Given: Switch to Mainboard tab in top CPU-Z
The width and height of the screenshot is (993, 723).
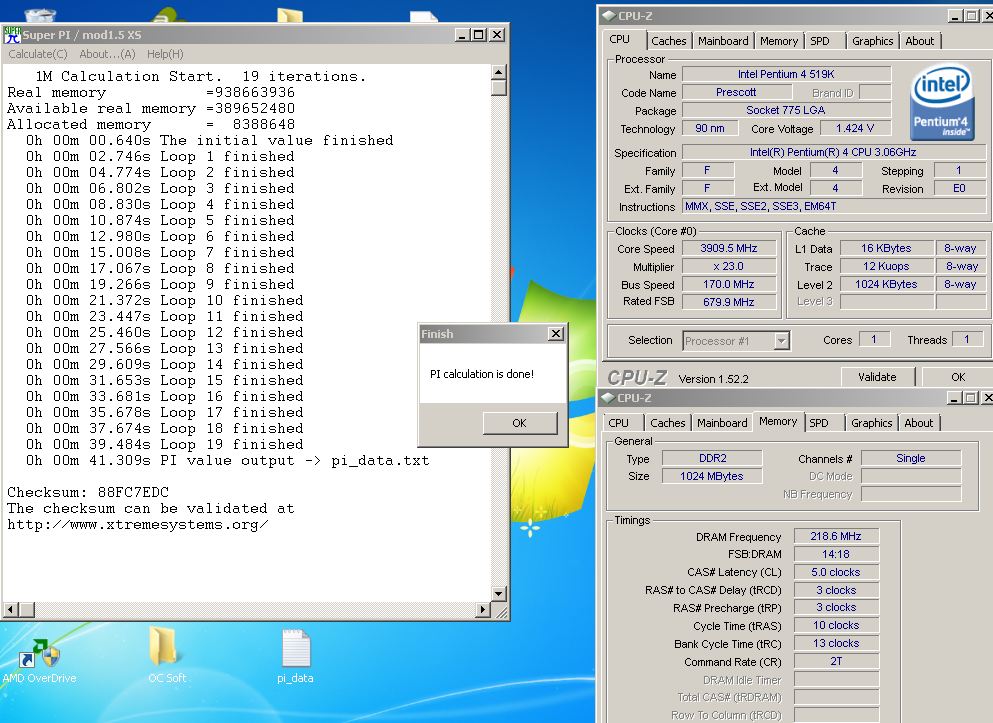Looking at the screenshot, I should (x=723, y=41).
